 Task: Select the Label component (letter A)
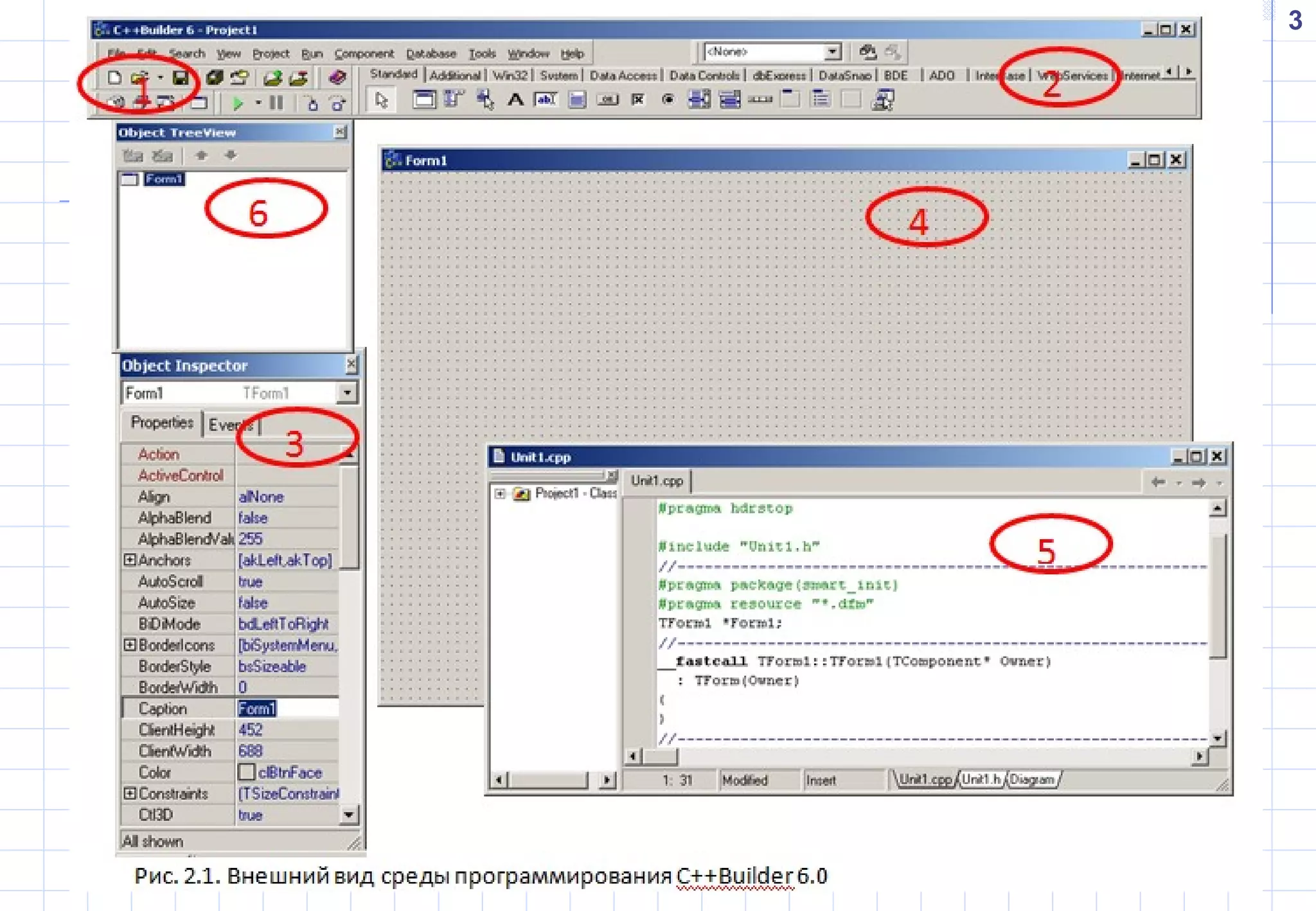point(515,100)
